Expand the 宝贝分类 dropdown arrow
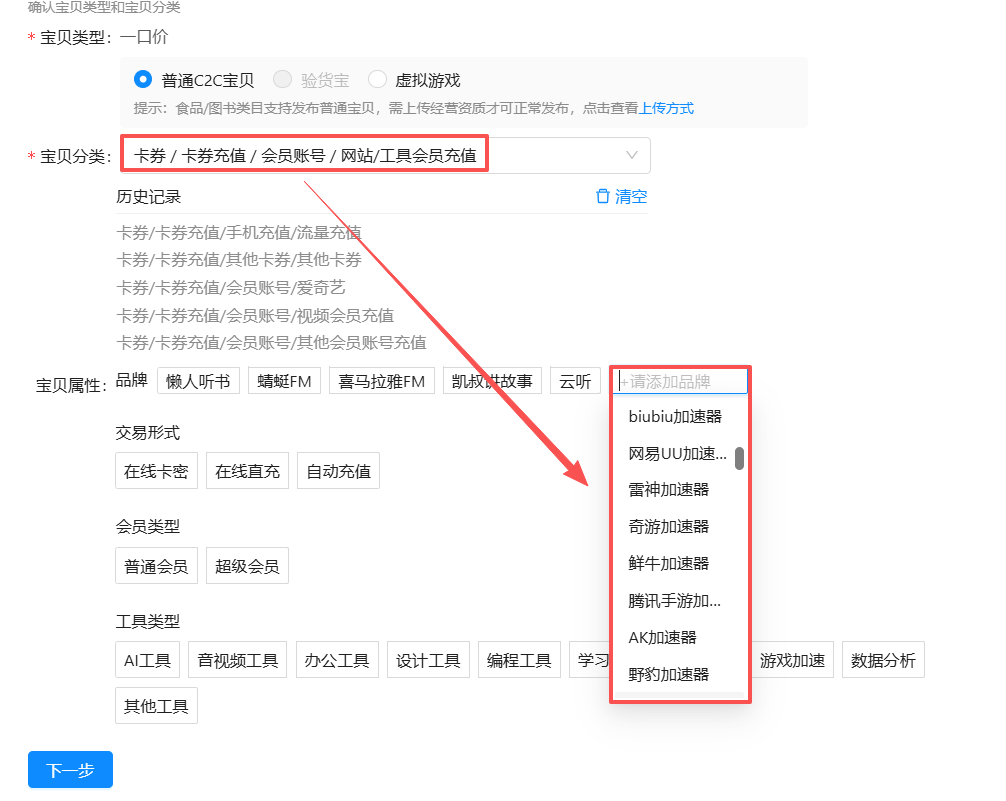 [x=631, y=155]
